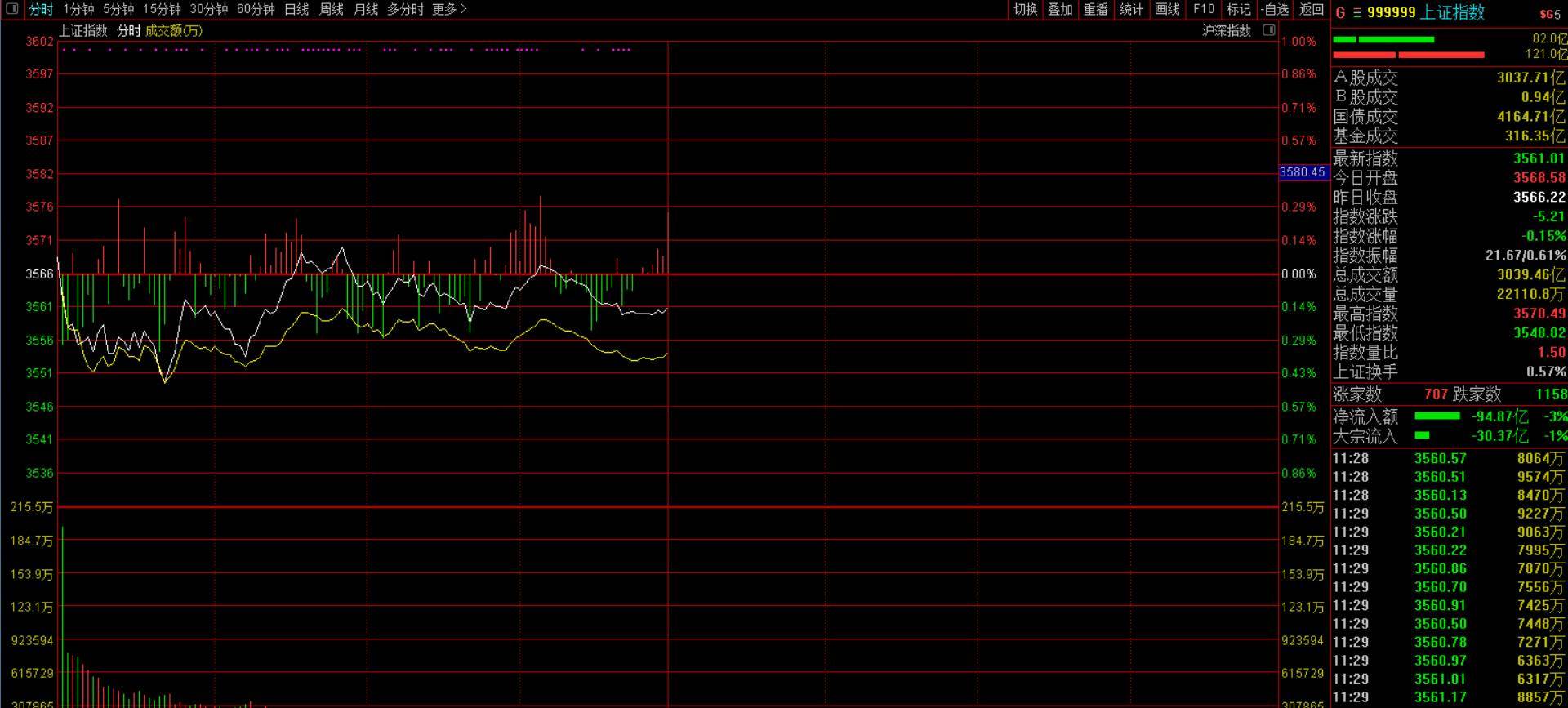Activate the 画线 drawing tool
This screenshot has width=1568, height=708.
1168,9
